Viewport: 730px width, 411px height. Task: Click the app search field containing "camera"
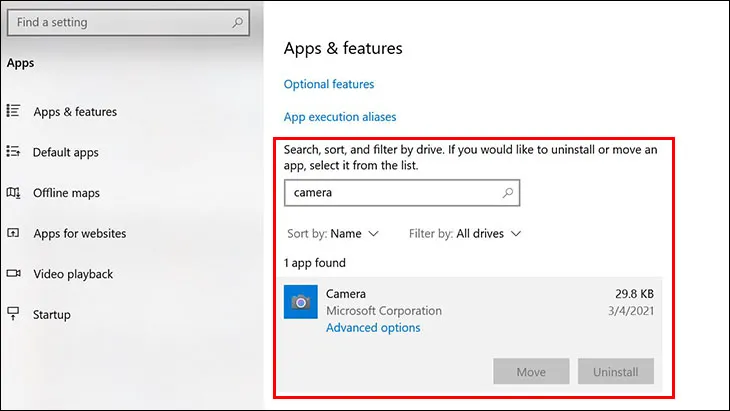(390, 192)
